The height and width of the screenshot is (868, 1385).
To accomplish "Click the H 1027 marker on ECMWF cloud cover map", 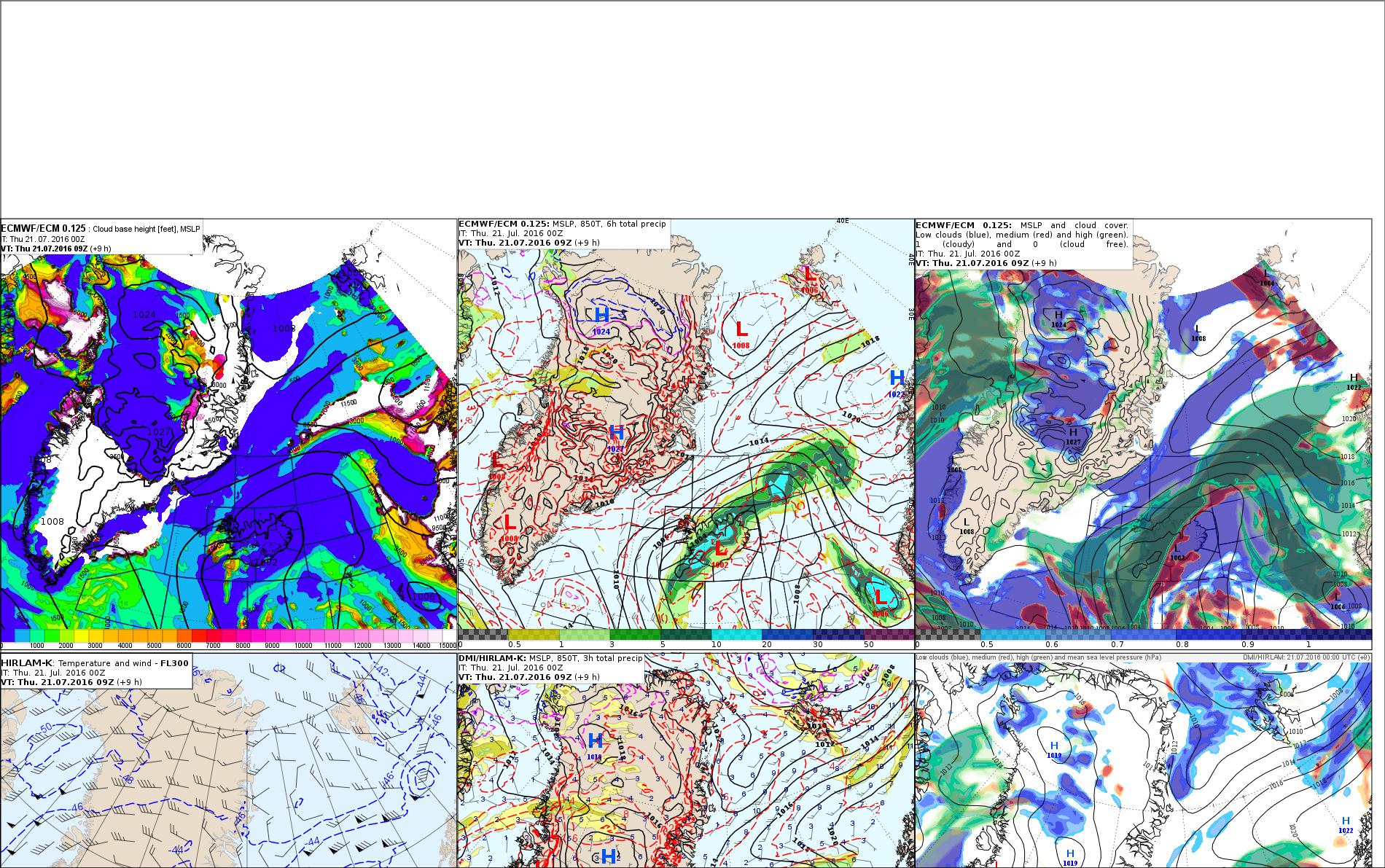I will point(1073,436).
